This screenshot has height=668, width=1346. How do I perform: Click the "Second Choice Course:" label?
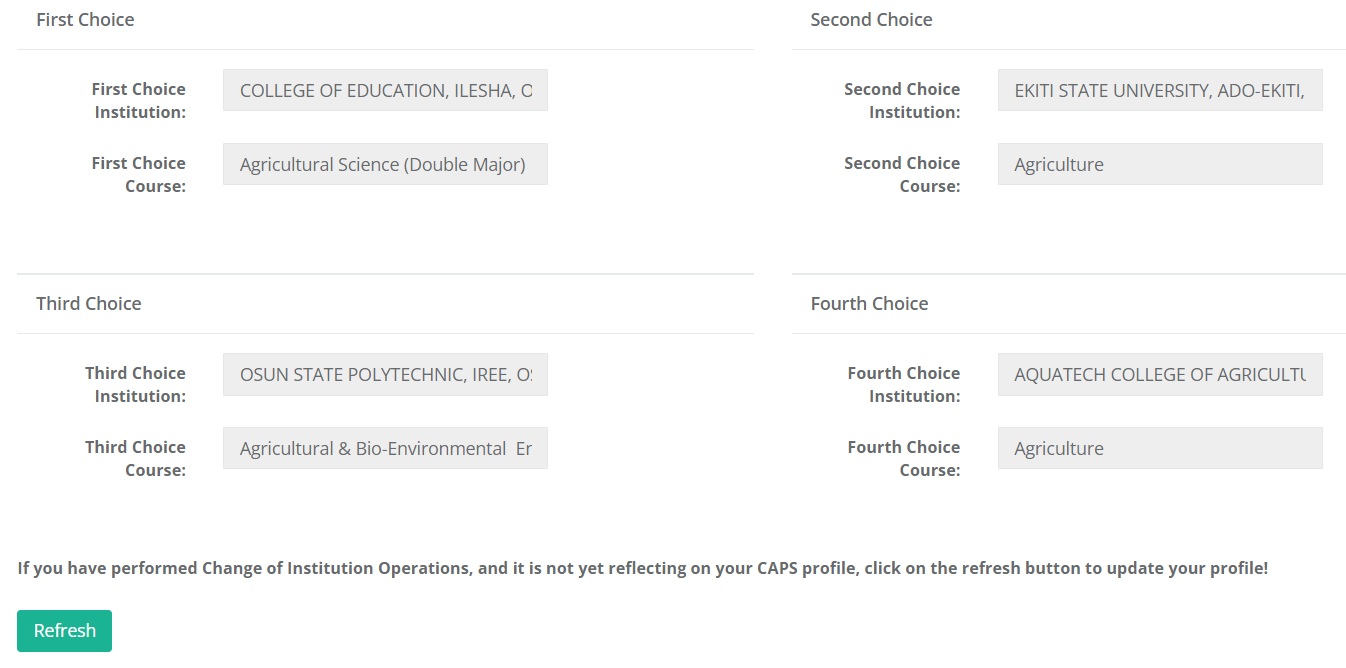(902, 175)
